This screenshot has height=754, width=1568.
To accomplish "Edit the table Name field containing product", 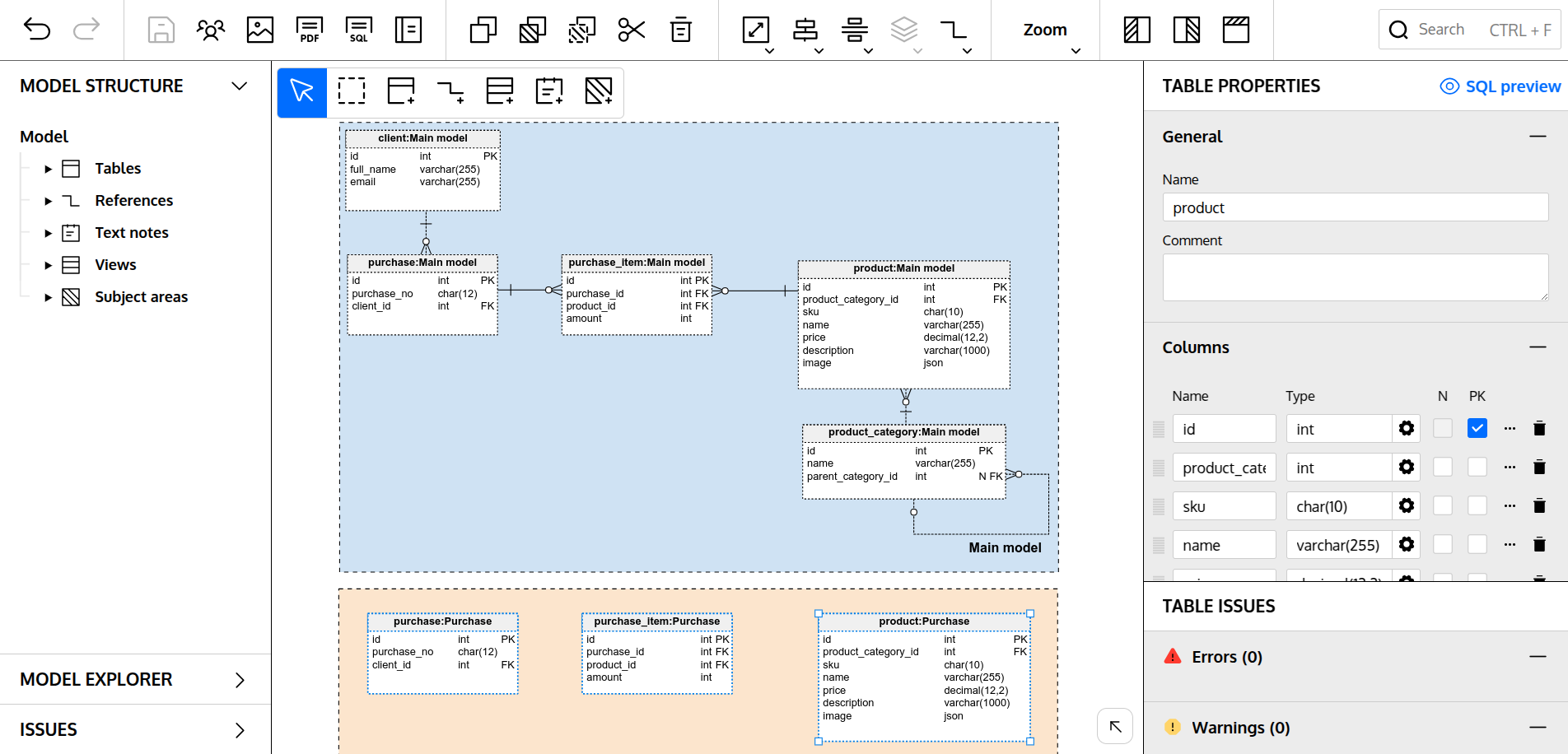I will point(1356,207).
